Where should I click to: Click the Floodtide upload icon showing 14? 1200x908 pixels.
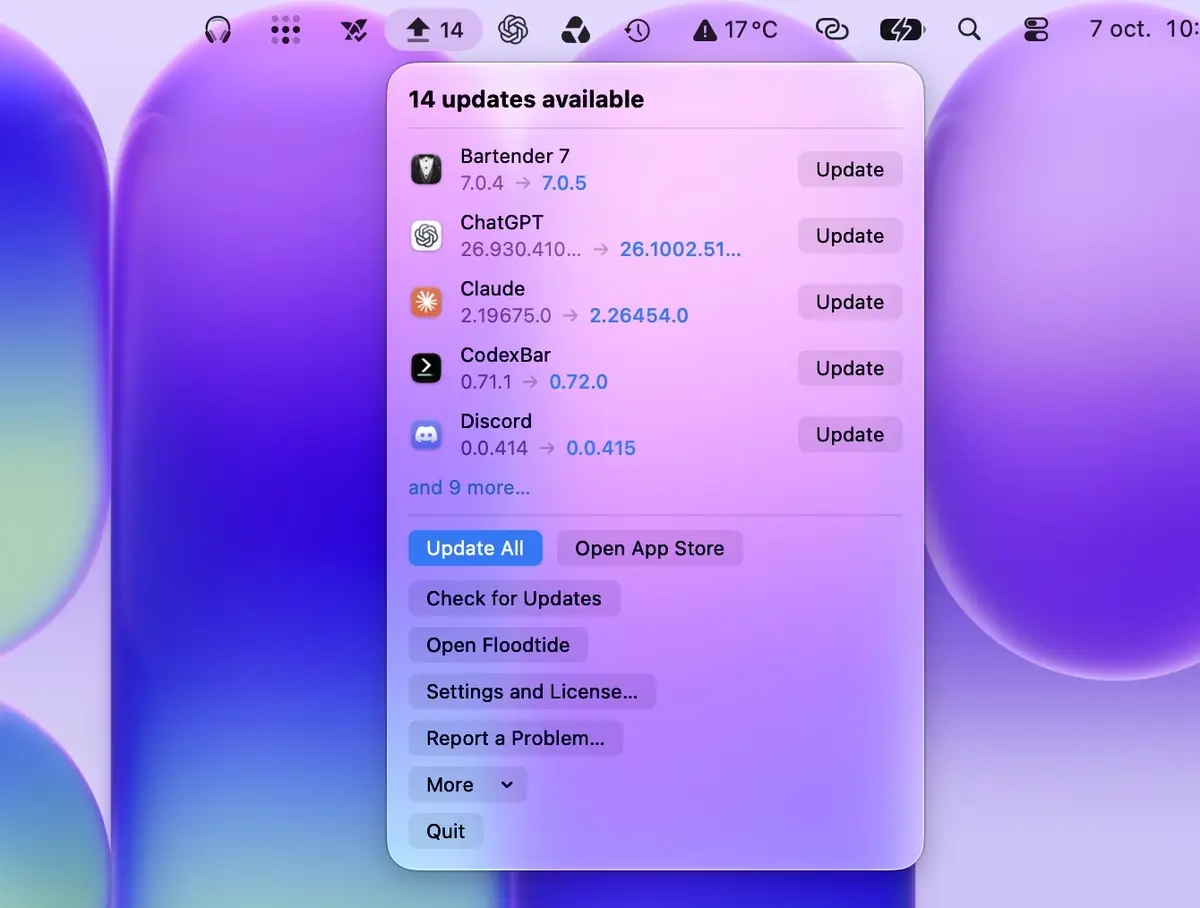click(434, 30)
